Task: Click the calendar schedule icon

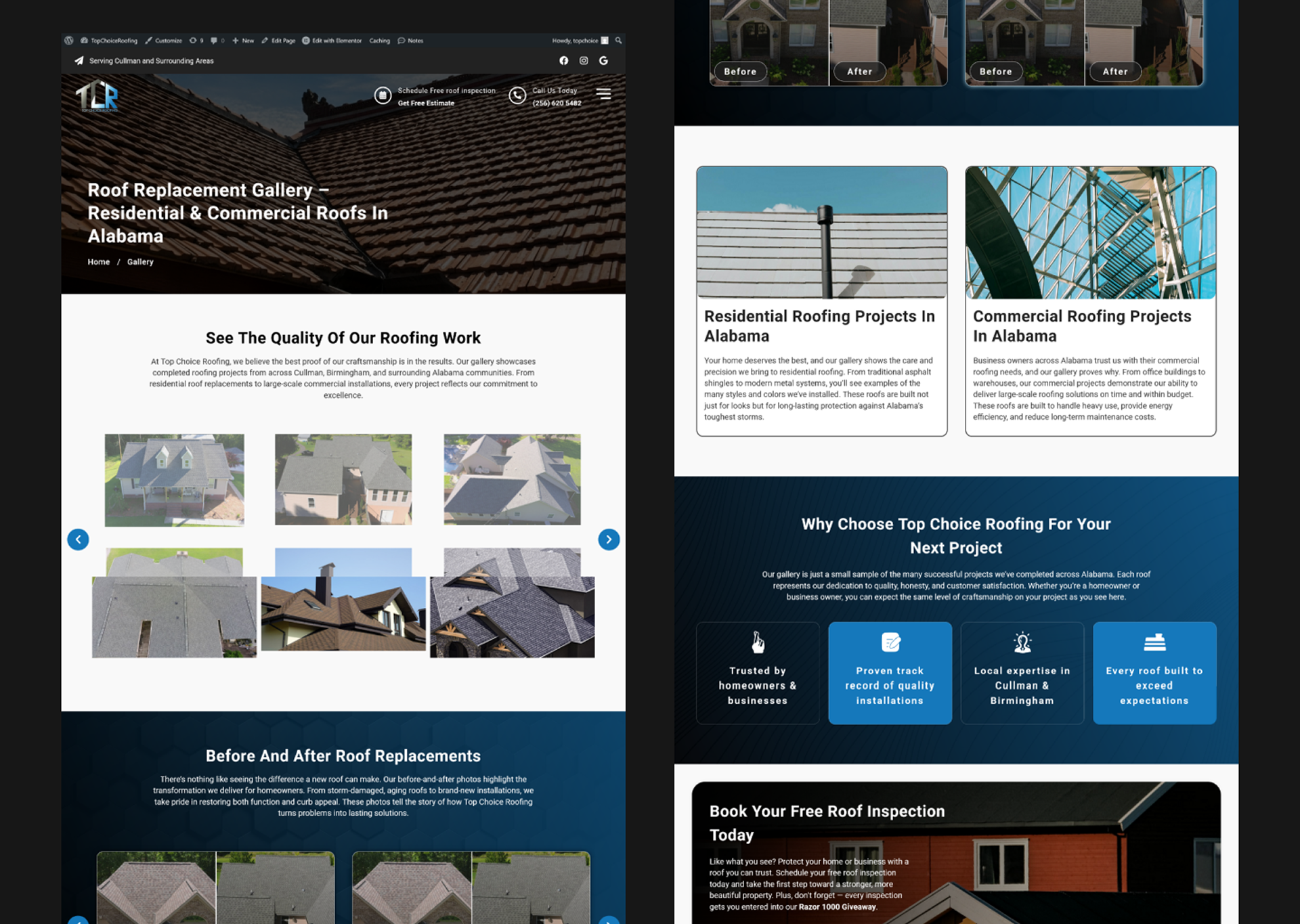Action: [383, 96]
